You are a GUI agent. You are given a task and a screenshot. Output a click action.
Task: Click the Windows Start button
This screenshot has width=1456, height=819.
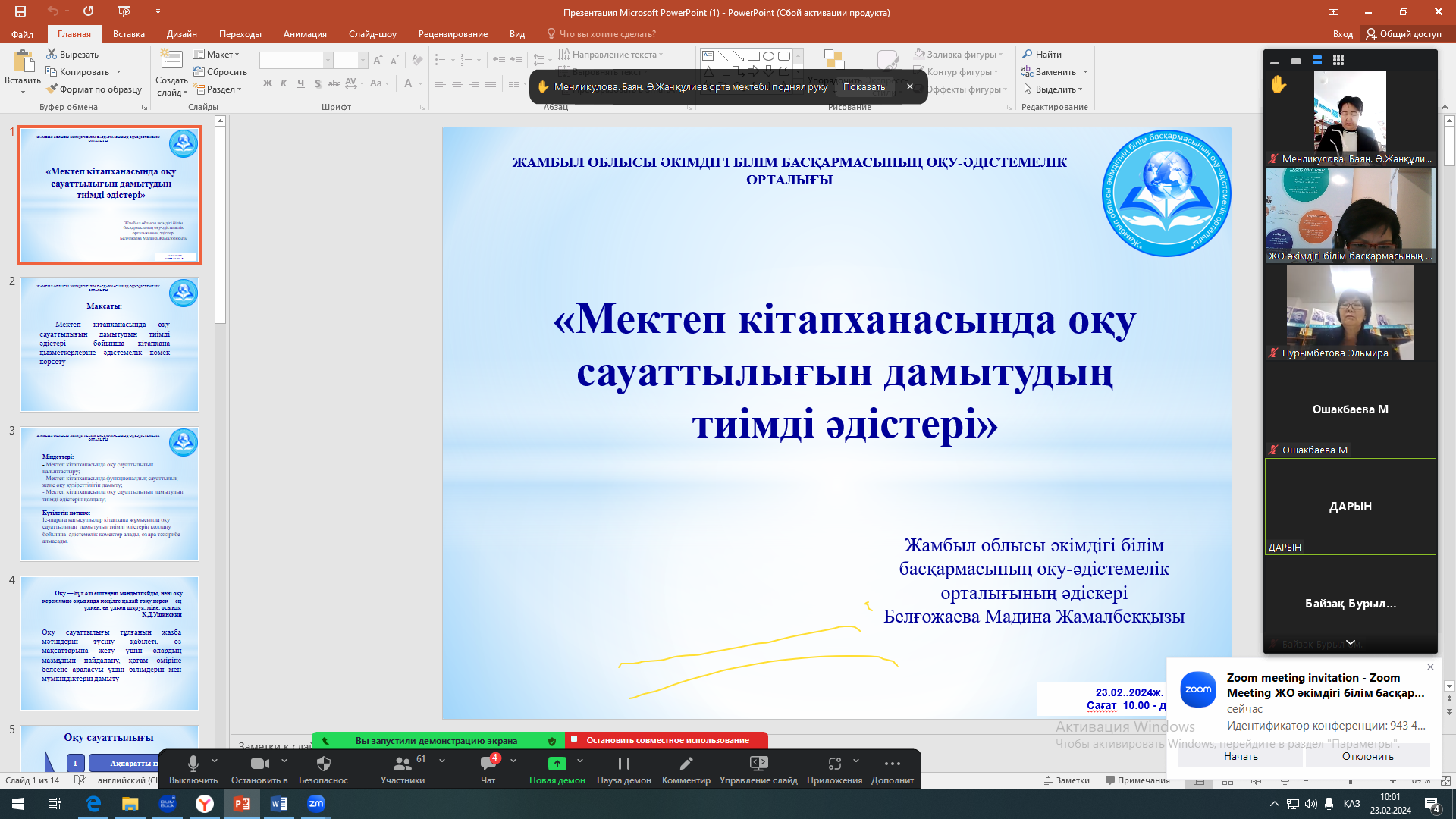[18, 804]
